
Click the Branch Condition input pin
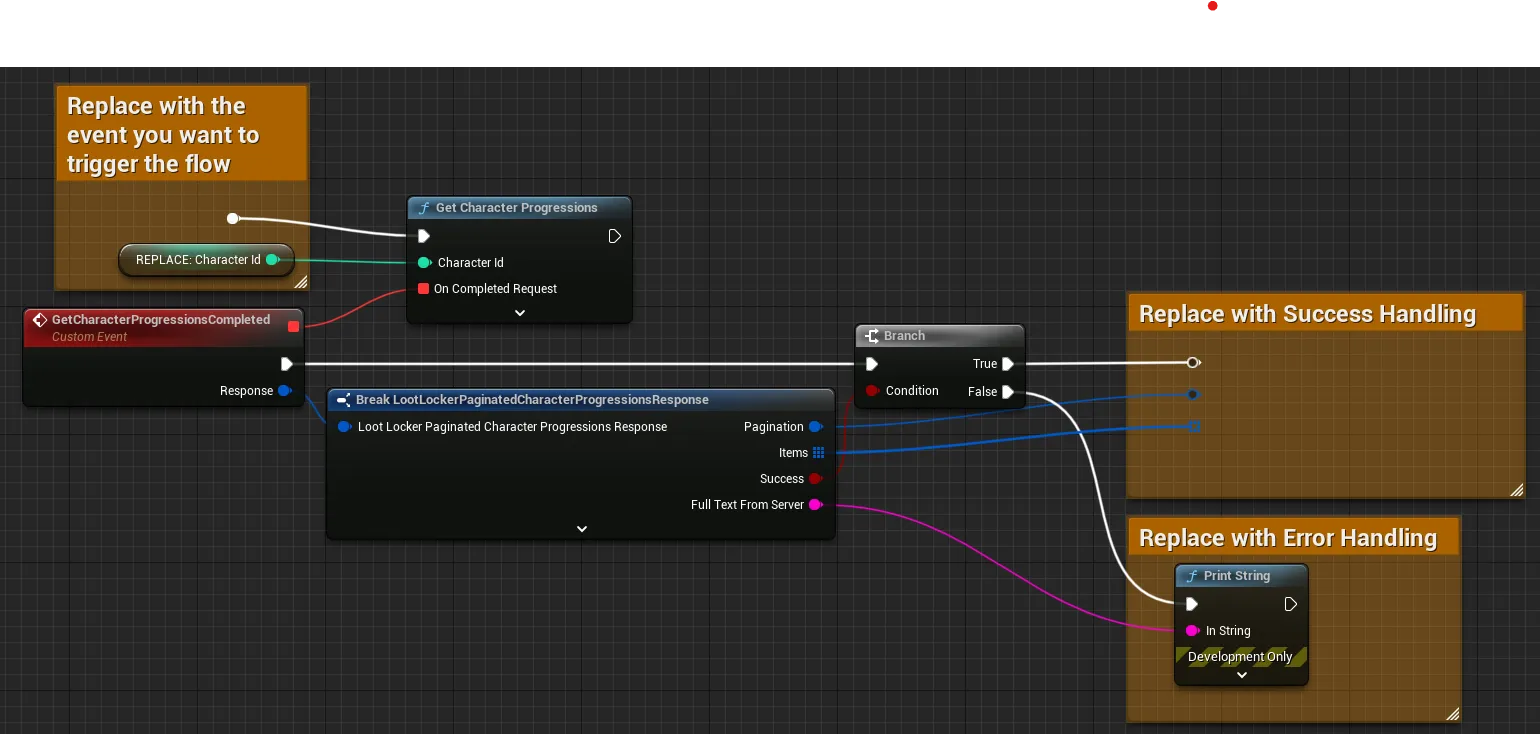872,391
